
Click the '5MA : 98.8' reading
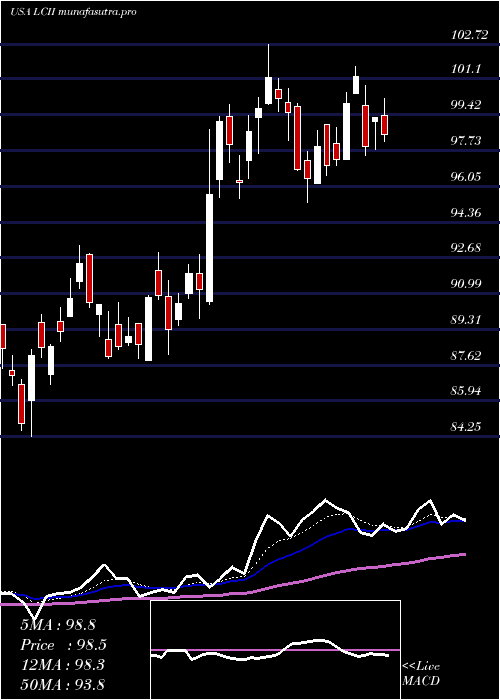(x=58, y=625)
